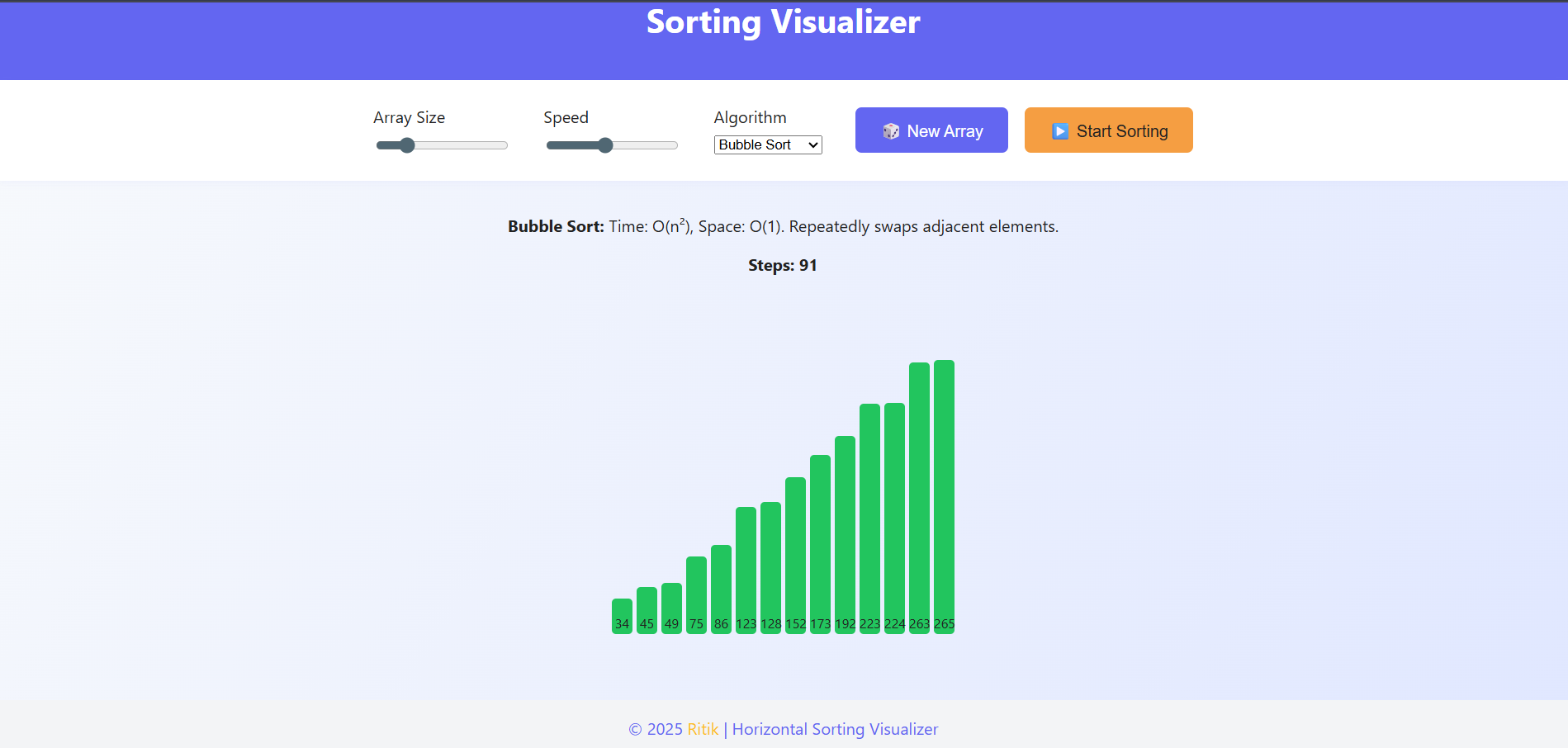Click the Sorting Visualizer page title
Image resolution: width=1568 pixels, height=748 pixels.
click(x=783, y=22)
